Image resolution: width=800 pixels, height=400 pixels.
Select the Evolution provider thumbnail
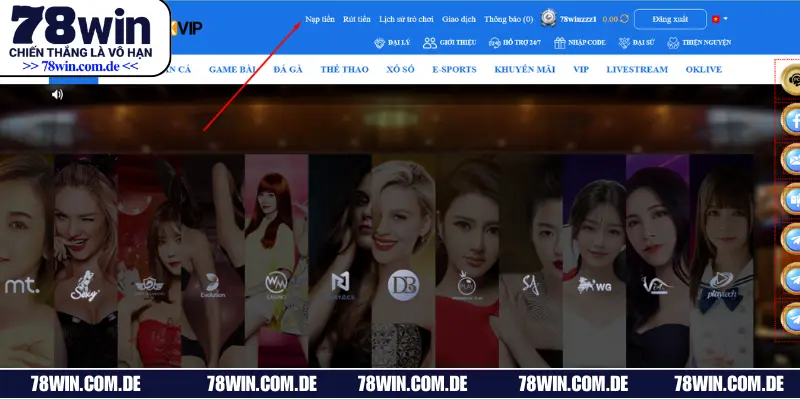point(211,287)
